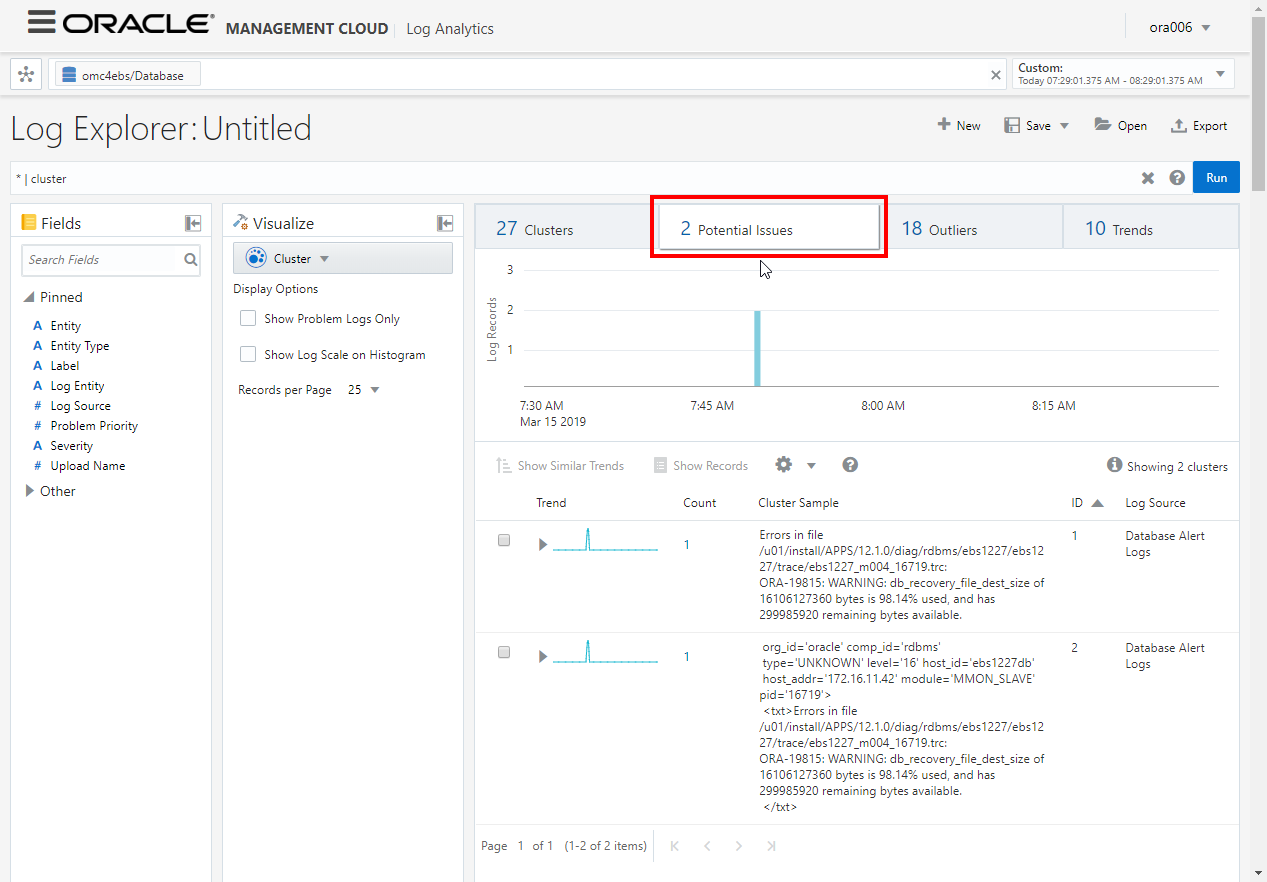Collapse the Fields panel
The image size is (1267, 882).
point(193,223)
